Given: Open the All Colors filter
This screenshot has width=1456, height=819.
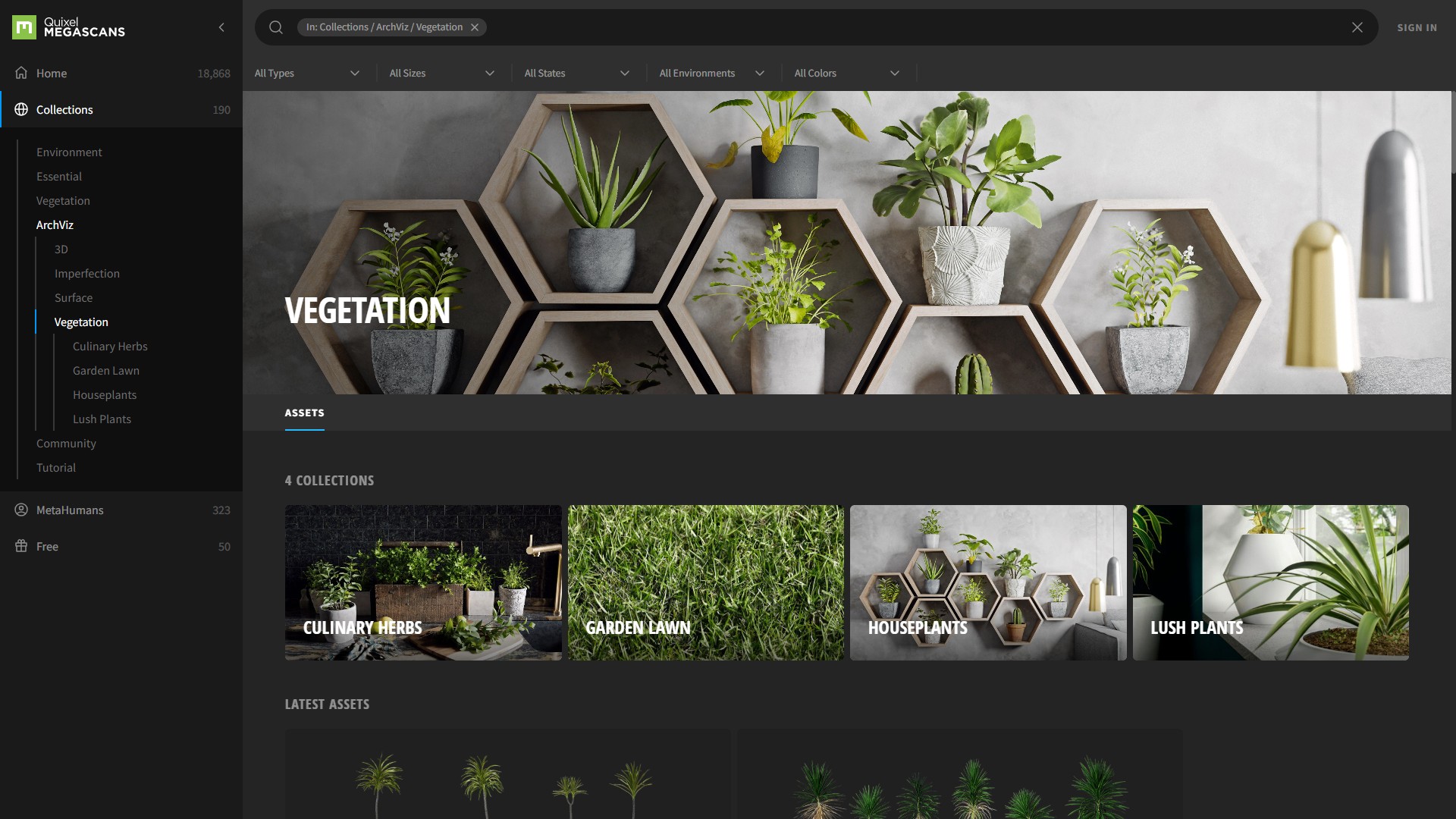Looking at the screenshot, I should click(x=846, y=73).
